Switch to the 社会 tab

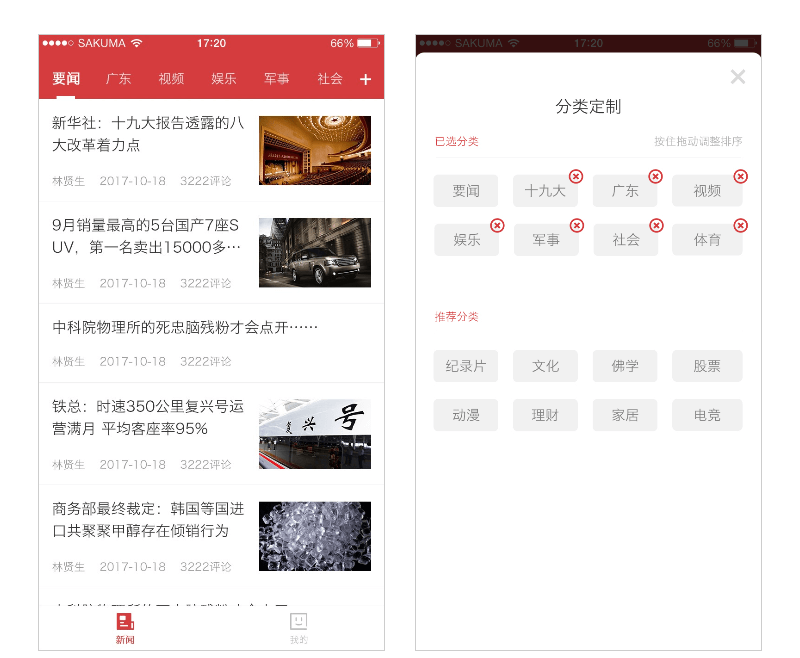(330, 79)
